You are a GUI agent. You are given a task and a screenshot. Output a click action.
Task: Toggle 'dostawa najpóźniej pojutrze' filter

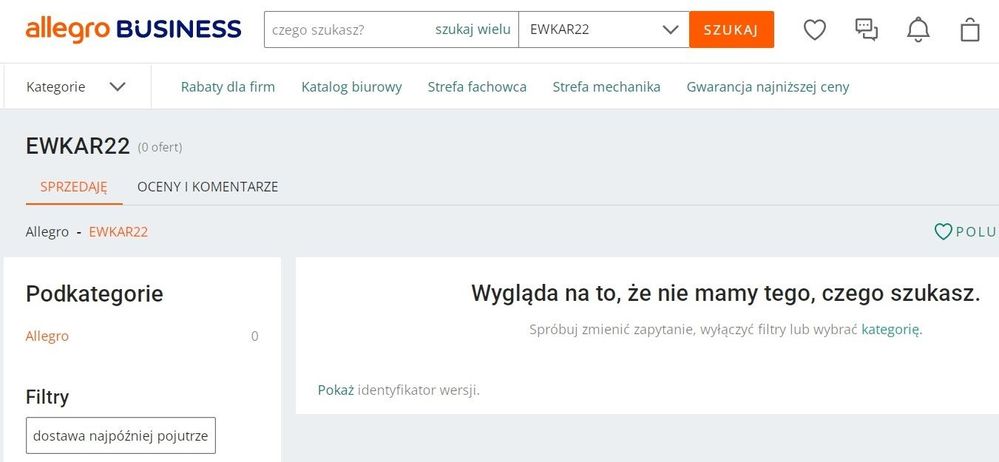(x=120, y=436)
